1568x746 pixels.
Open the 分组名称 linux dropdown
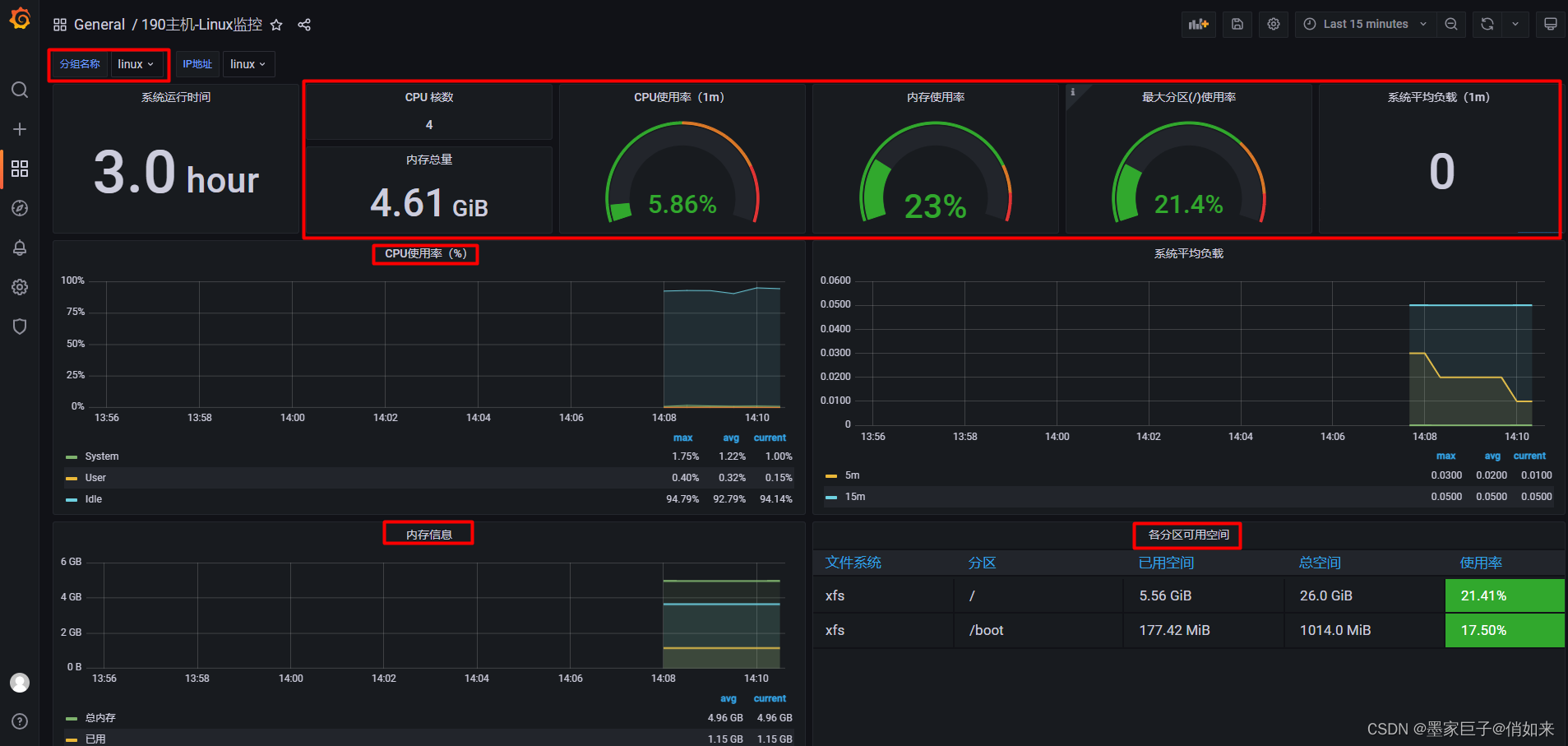point(136,64)
